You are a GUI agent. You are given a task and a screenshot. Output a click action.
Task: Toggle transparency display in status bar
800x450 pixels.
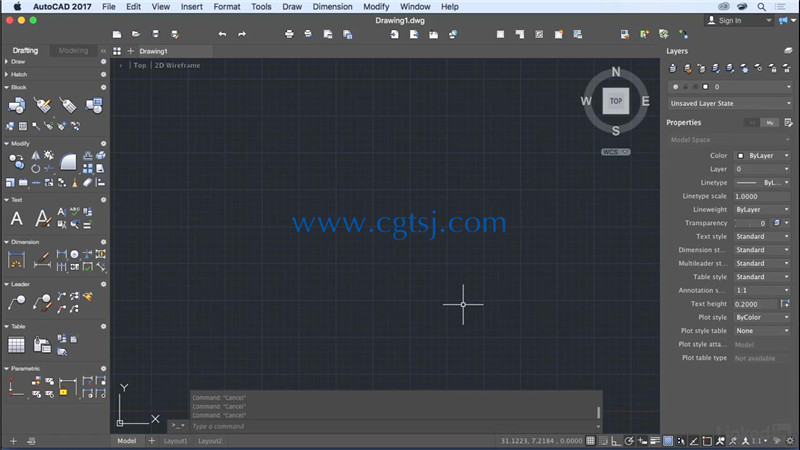(668, 441)
